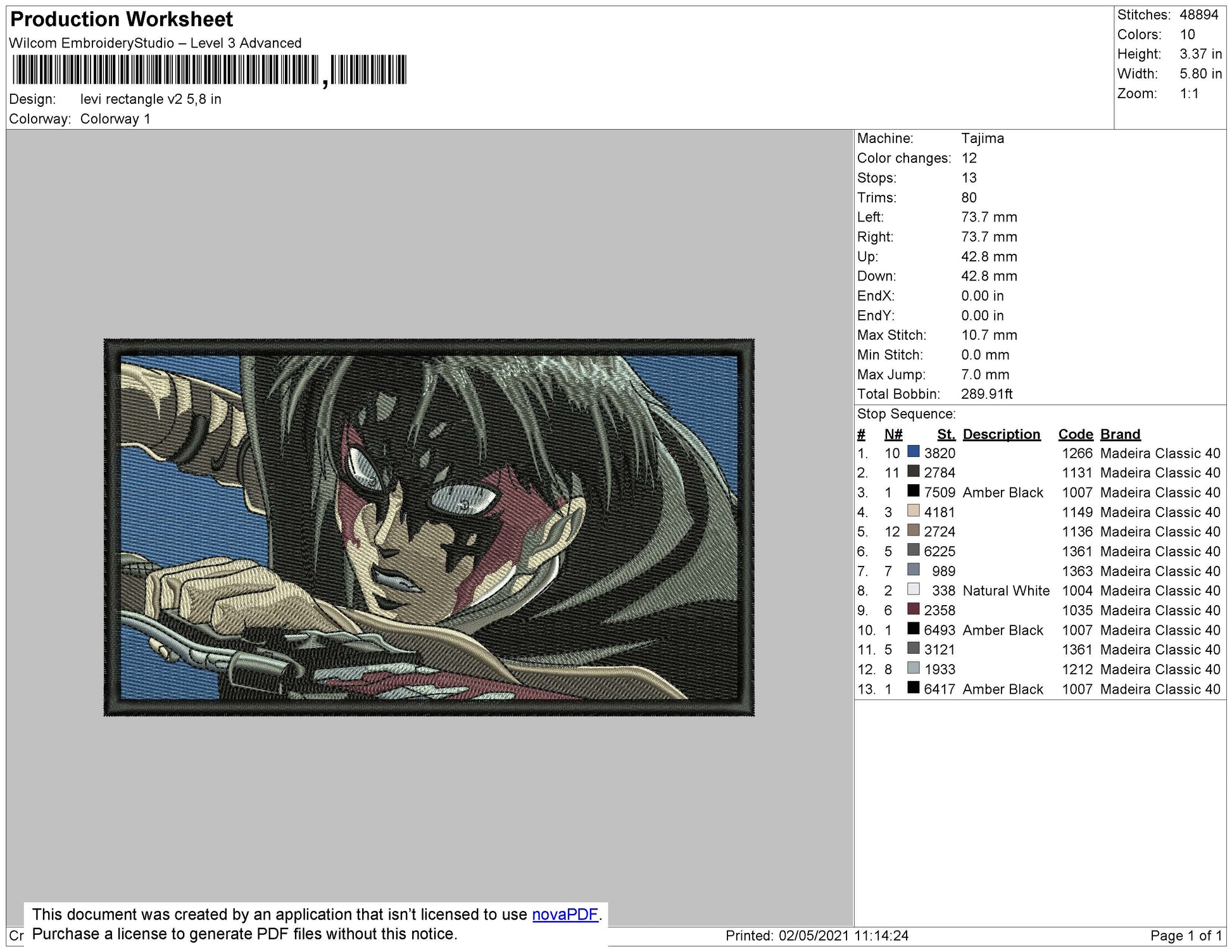Click the Production Worksheet title

click(122, 20)
